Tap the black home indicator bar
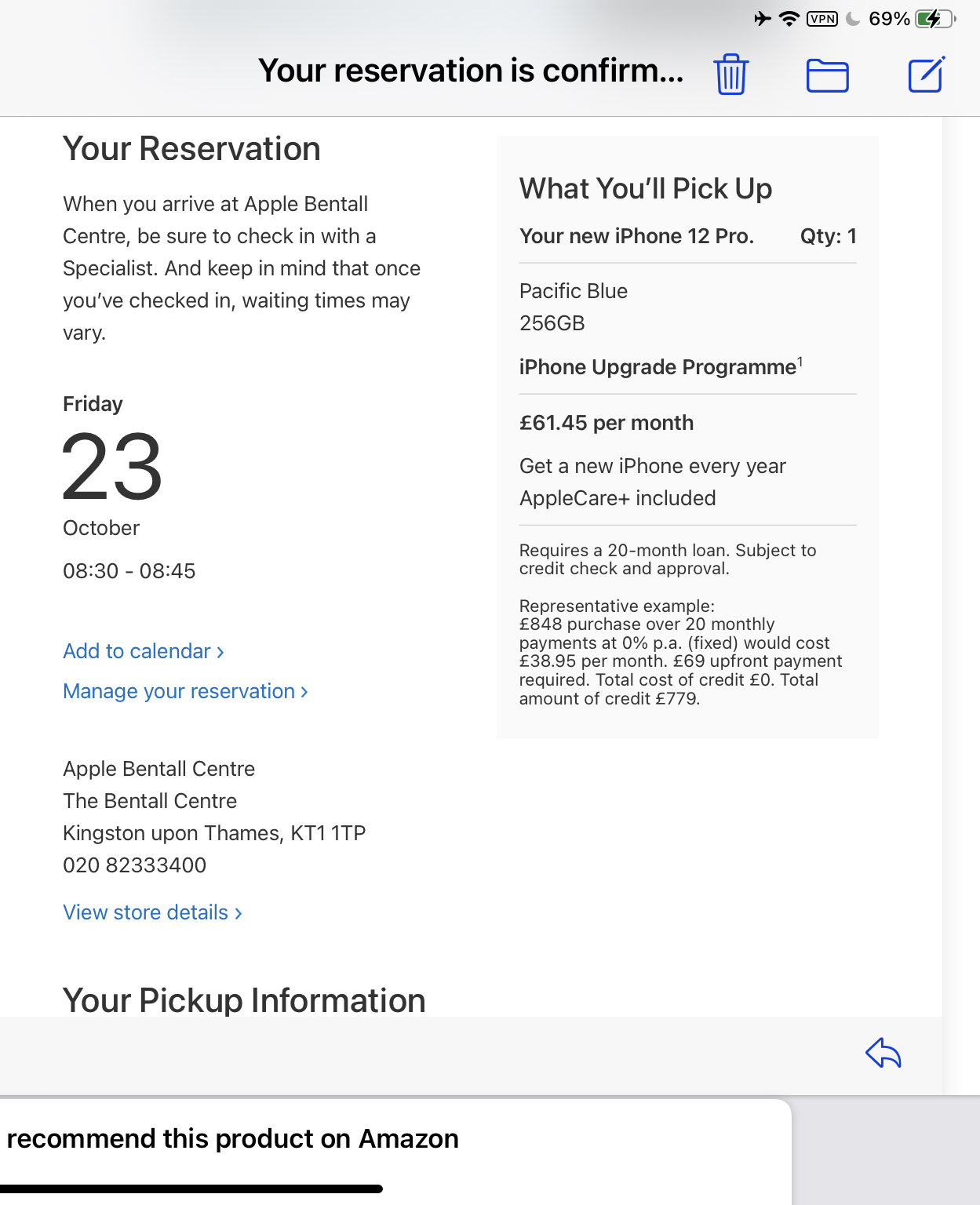 191,1189
